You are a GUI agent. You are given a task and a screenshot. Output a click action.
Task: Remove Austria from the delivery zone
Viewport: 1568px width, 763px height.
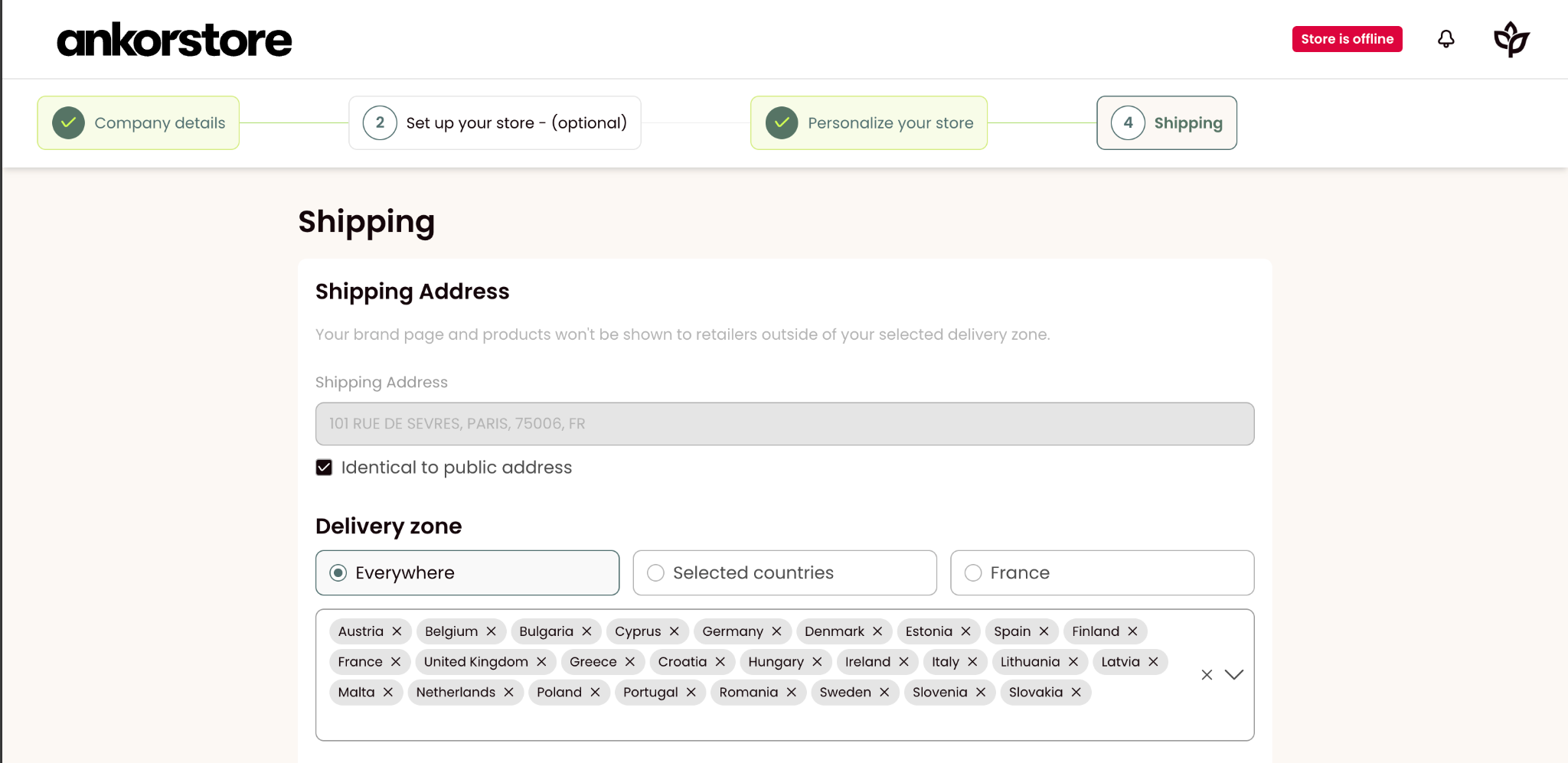pyautogui.click(x=397, y=631)
